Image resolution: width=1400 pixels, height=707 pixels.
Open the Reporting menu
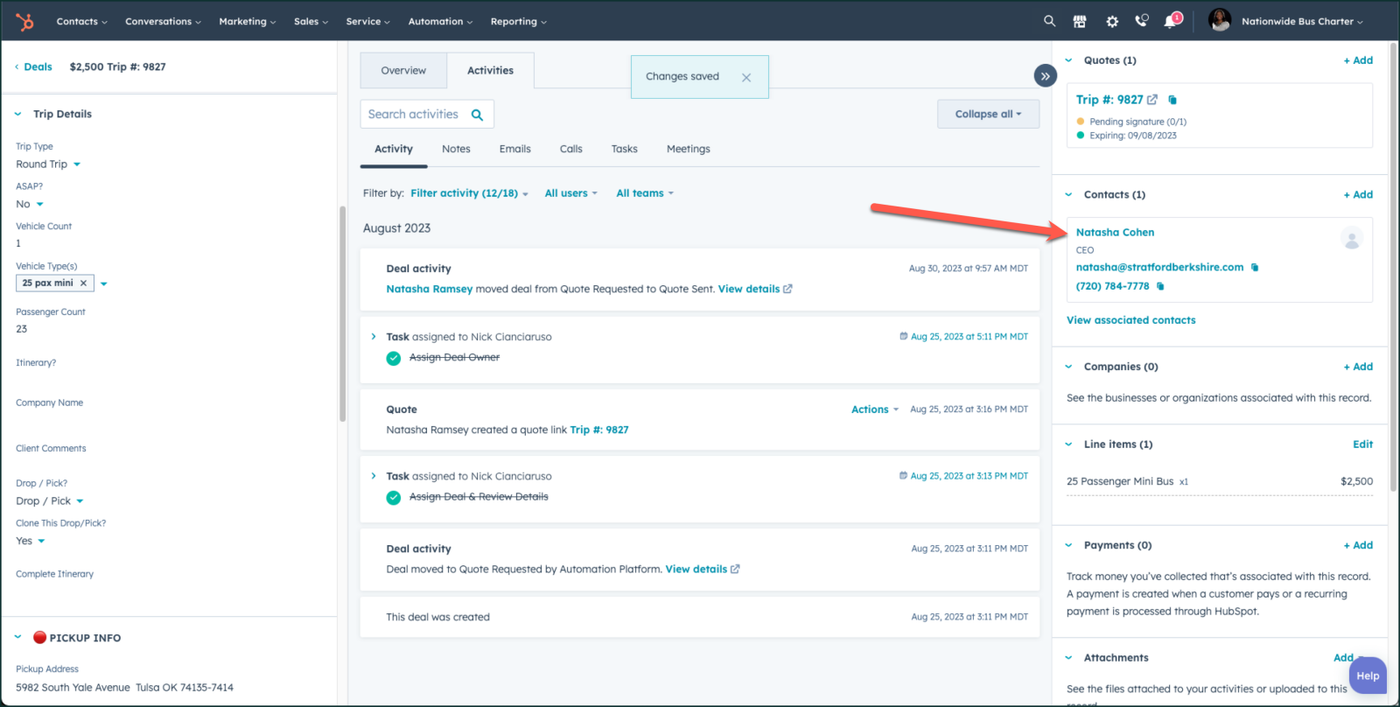(x=518, y=21)
